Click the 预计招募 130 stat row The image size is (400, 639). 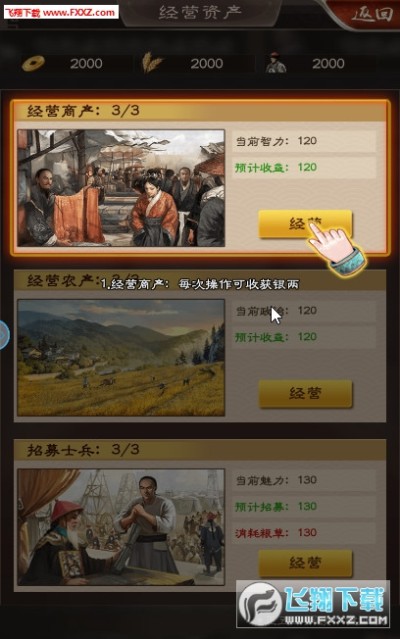(x=304, y=507)
